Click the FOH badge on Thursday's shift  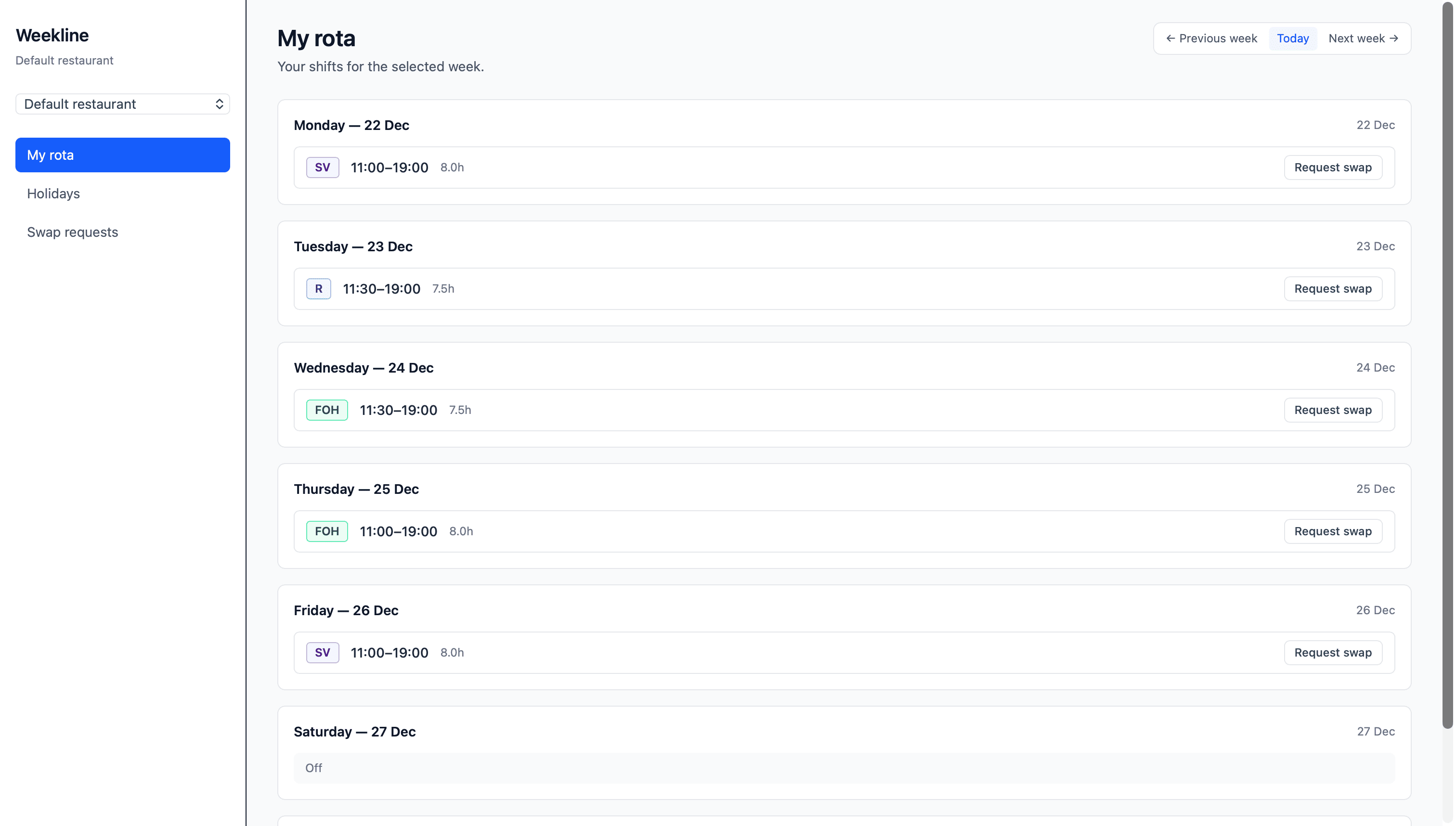coord(327,531)
